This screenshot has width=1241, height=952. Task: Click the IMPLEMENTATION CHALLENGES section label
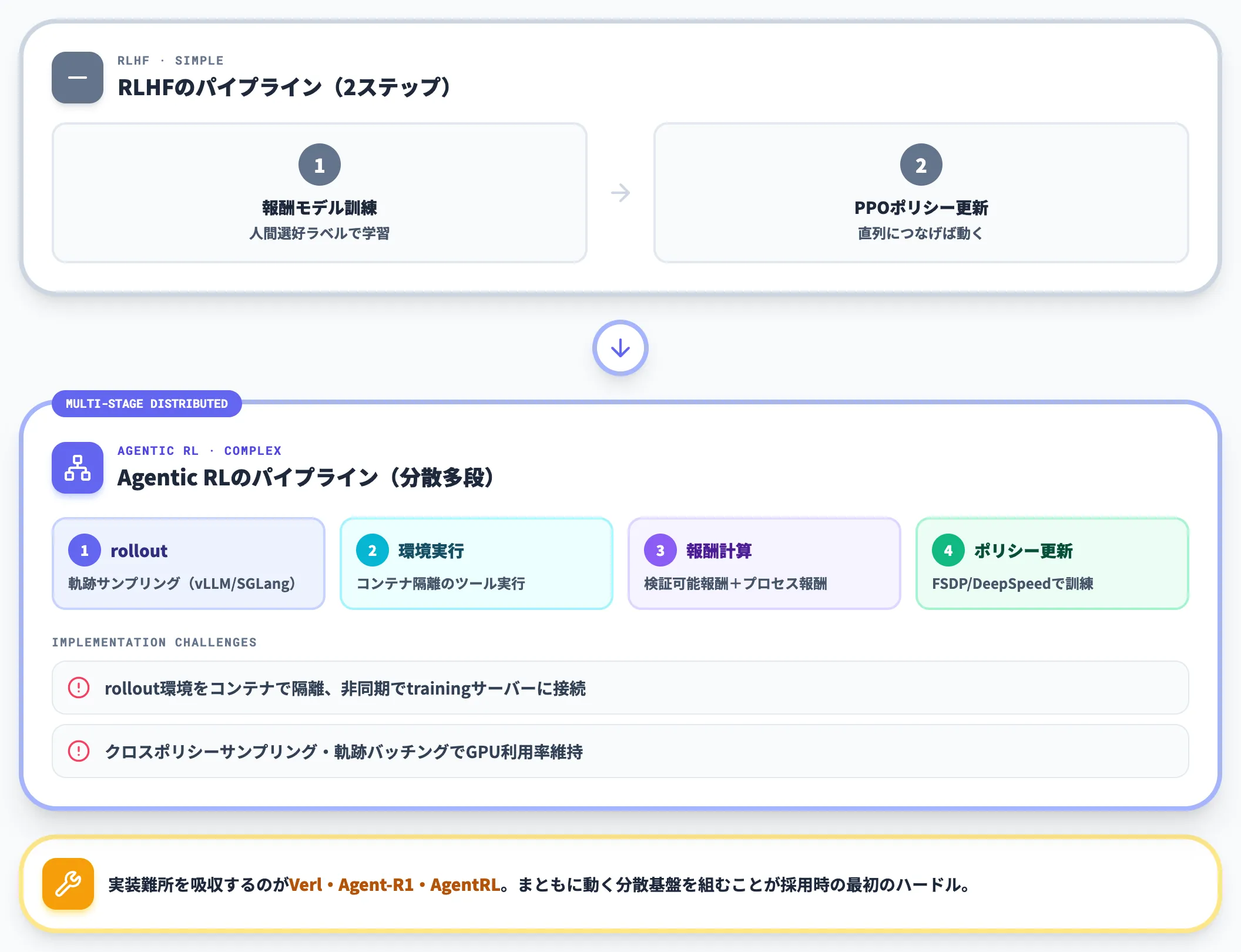[155, 642]
